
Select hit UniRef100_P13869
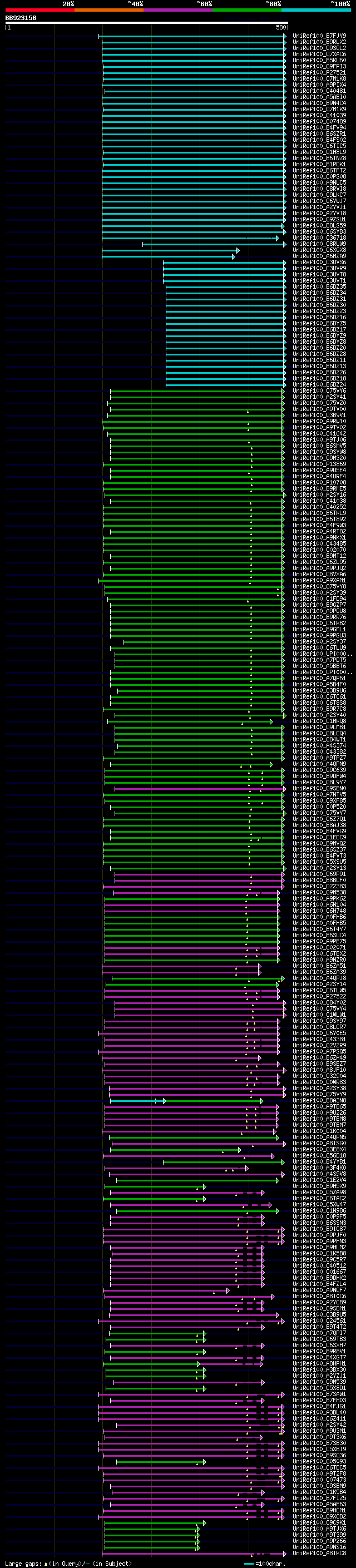pos(319,464)
